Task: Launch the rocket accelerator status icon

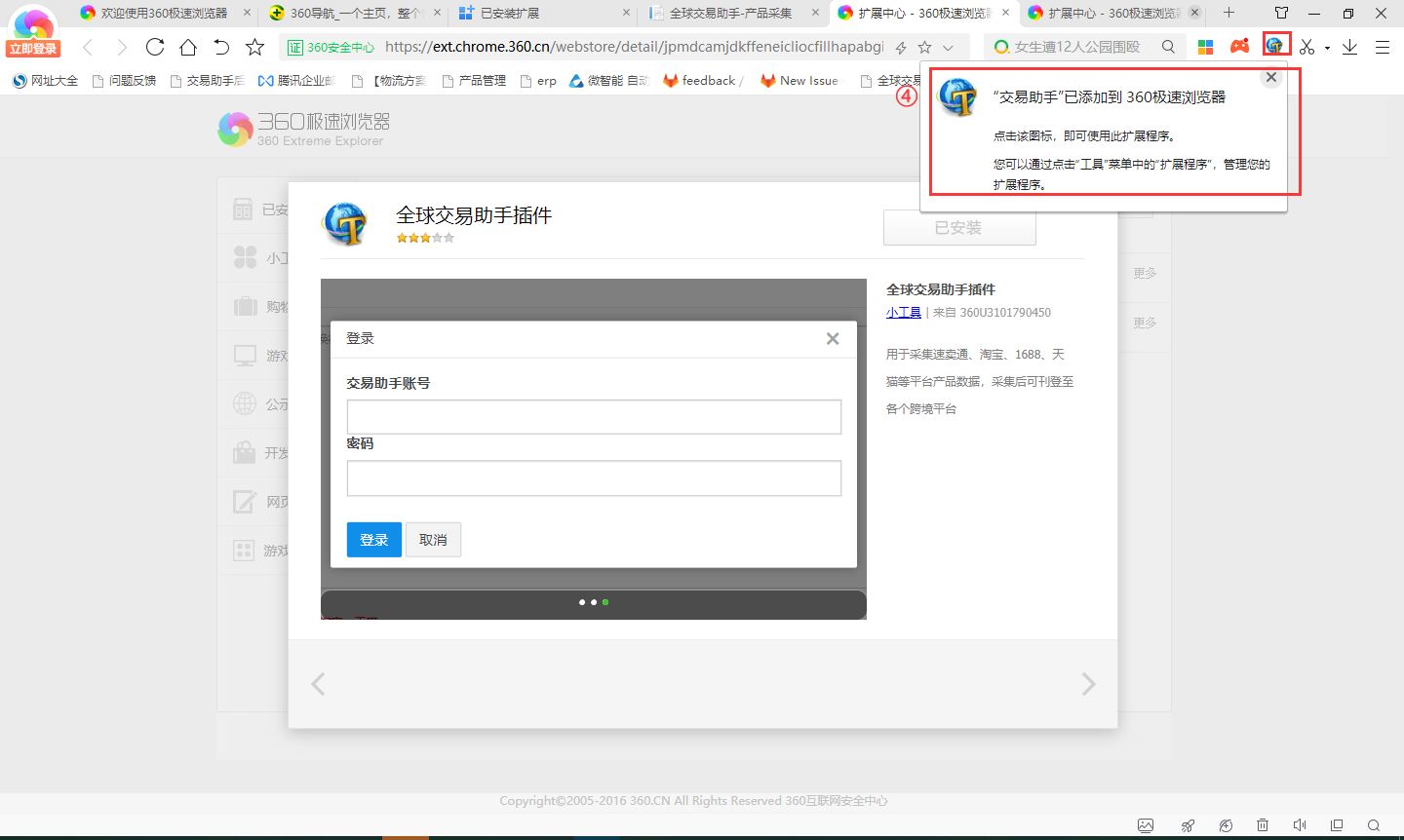Action: 1188,825
